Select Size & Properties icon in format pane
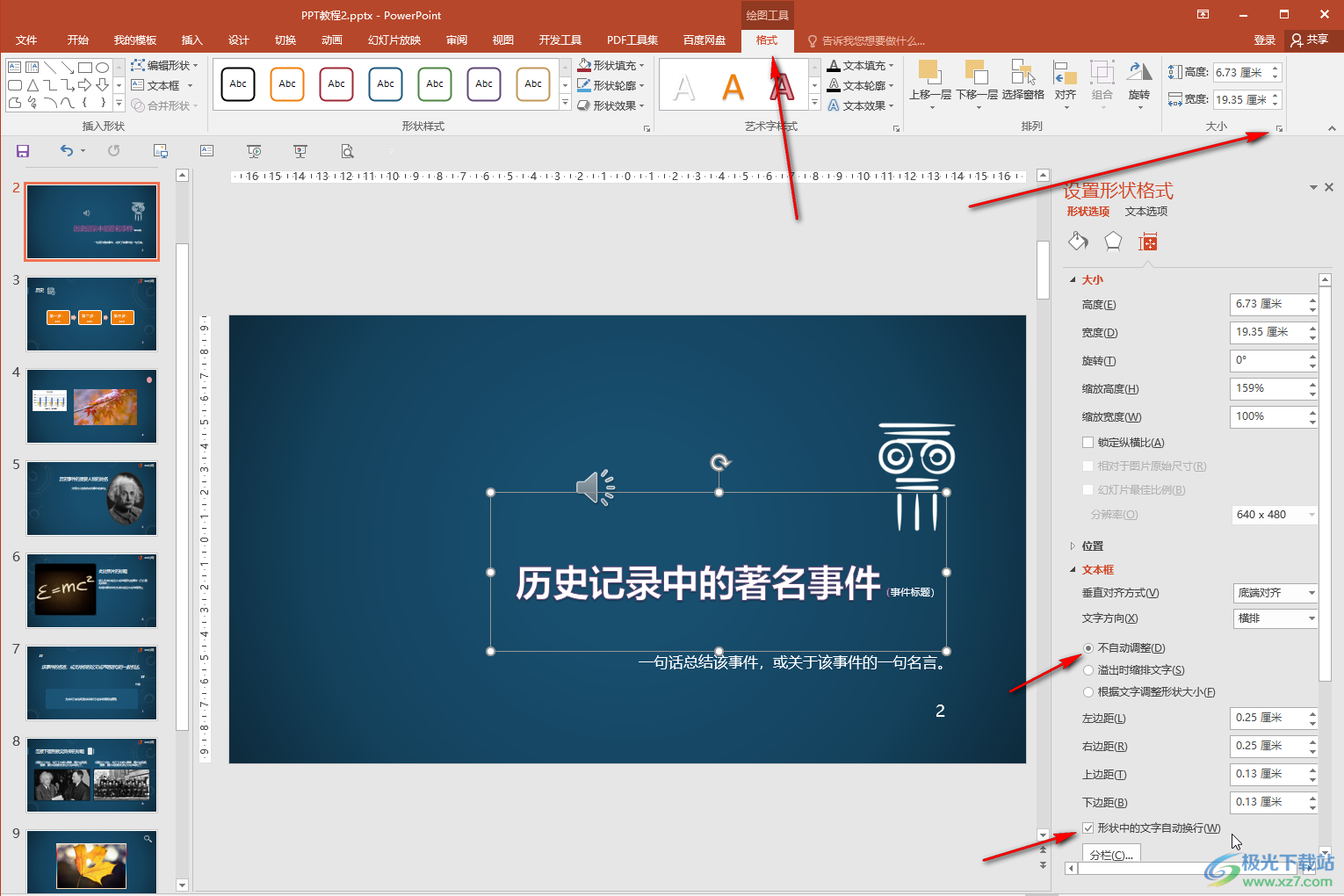This screenshot has width=1344, height=896. point(1148,242)
